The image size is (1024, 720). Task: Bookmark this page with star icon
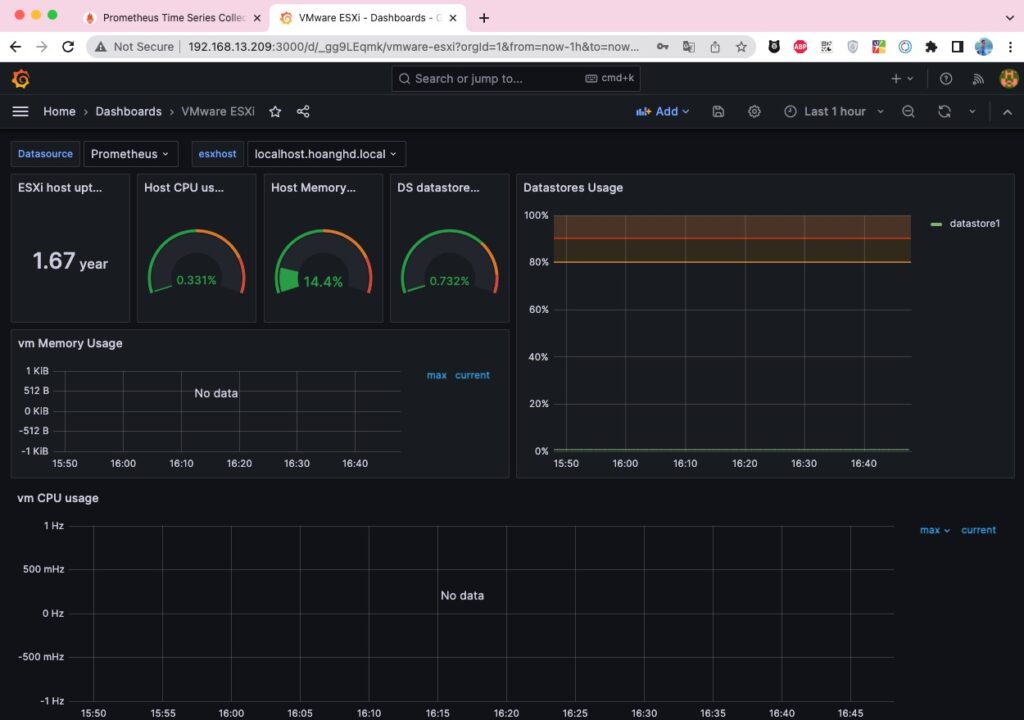pyautogui.click(x=741, y=47)
